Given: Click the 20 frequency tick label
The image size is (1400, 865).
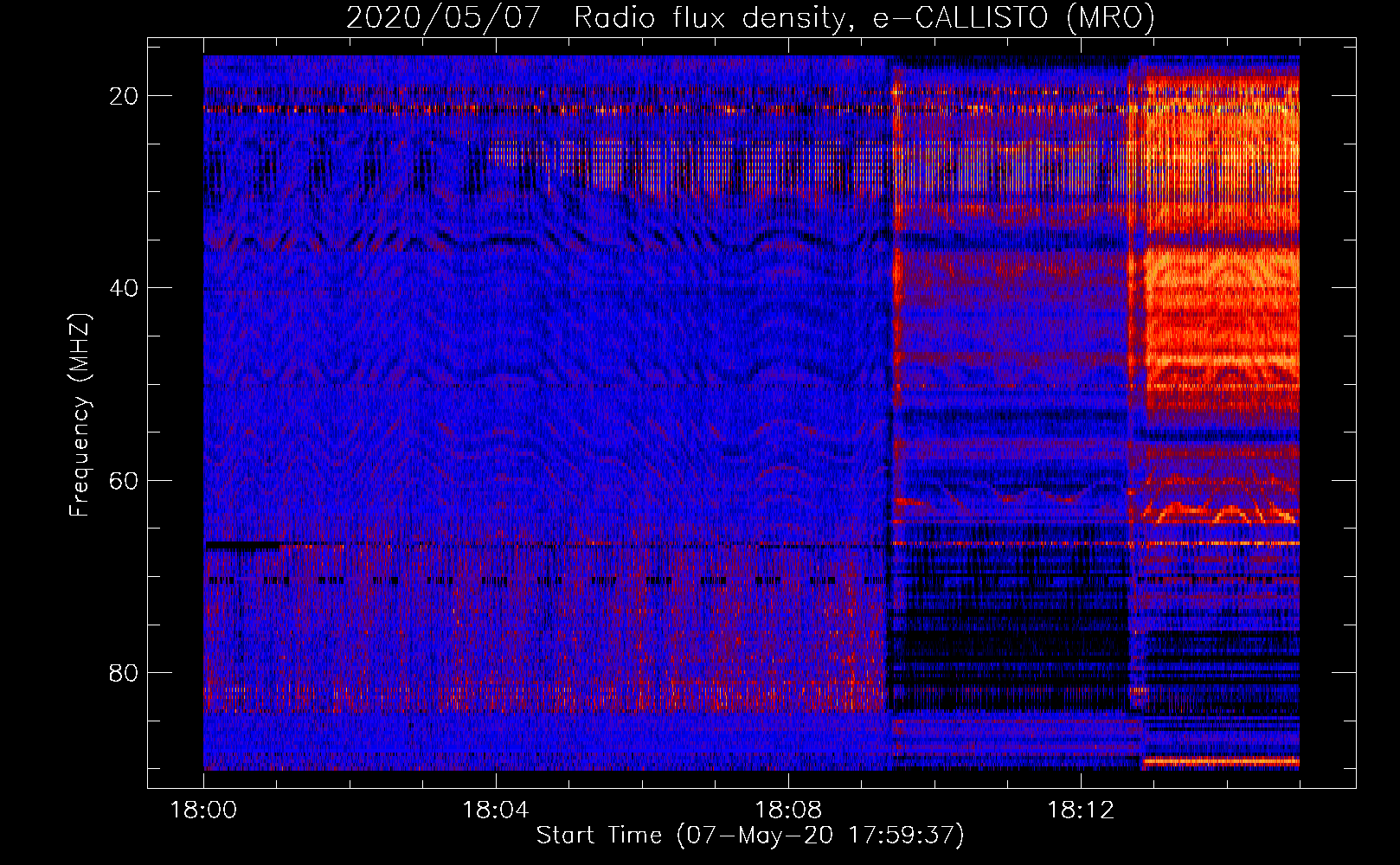Looking at the screenshot, I should tap(125, 96).
